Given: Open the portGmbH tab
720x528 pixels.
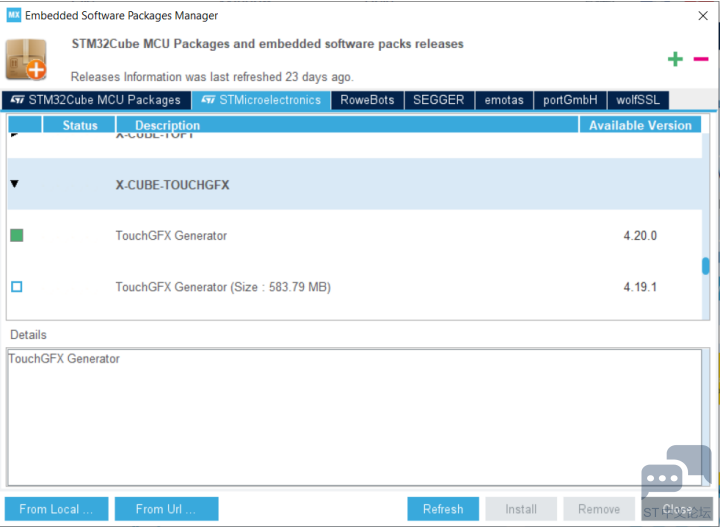Looking at the screenshot, I should click(x=570, y=100).
